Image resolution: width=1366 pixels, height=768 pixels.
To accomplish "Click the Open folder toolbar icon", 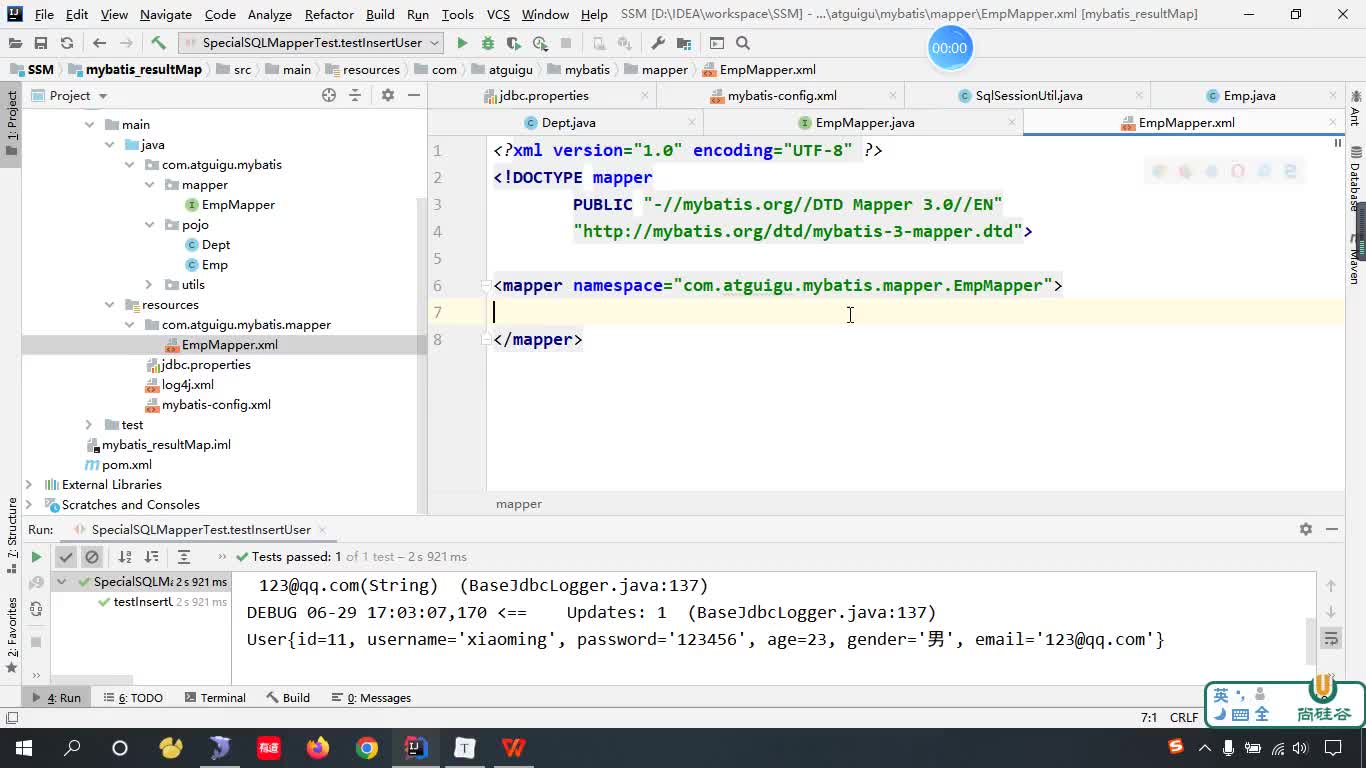I will coord(14,43).
